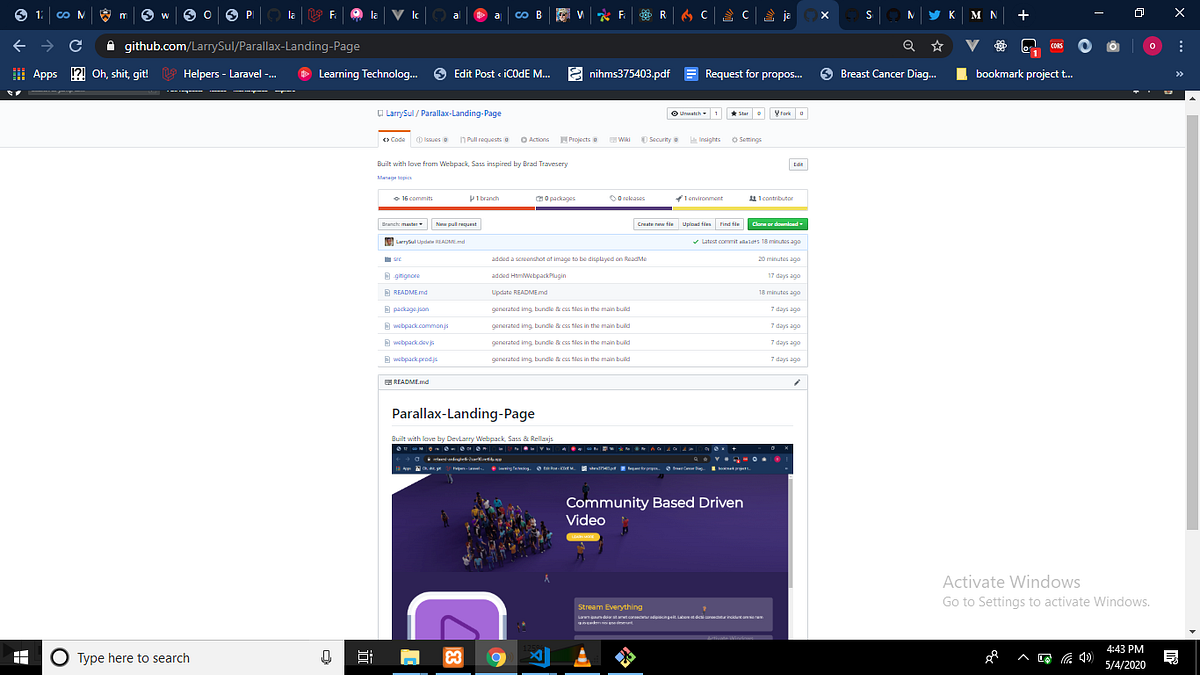View the 16 commits history

click(415, 198)
